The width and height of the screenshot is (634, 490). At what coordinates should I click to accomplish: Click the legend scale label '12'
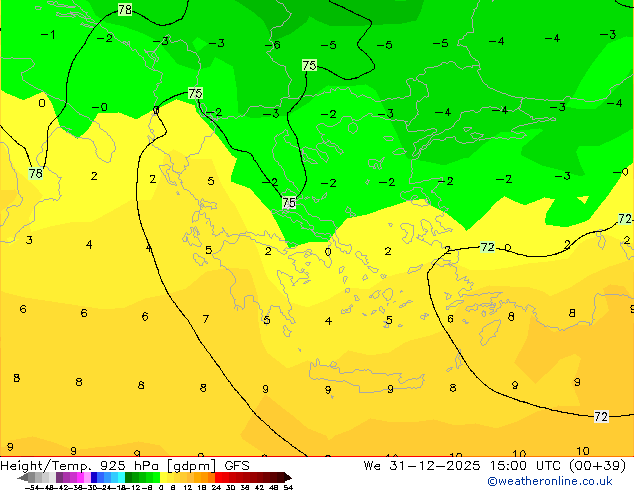pyautogui.click(x=187, y=488)
